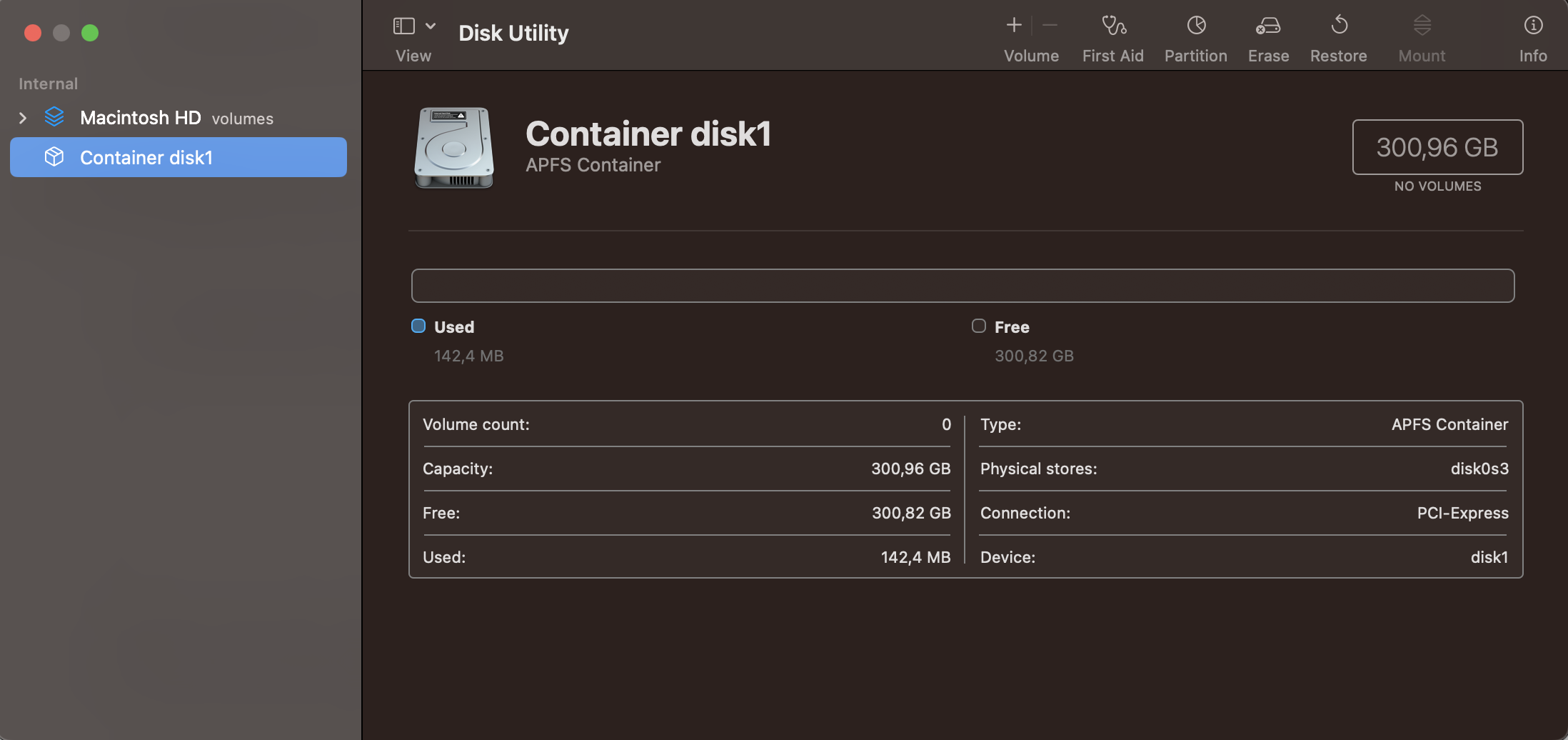Run First Aid on the container

1112,26
